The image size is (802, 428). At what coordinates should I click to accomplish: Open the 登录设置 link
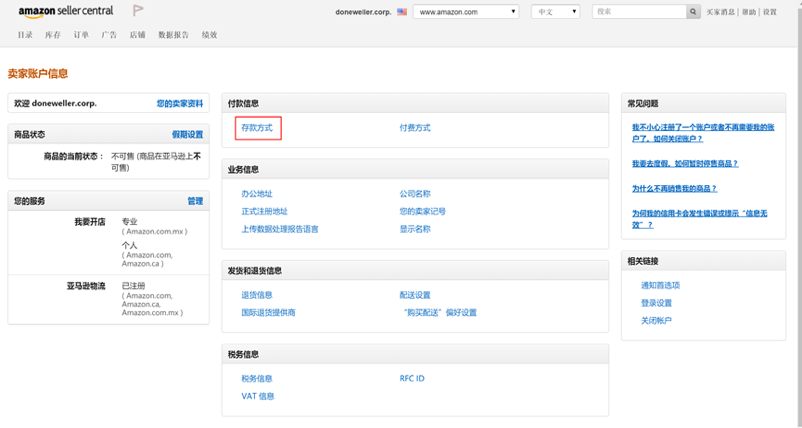(656, 303)
